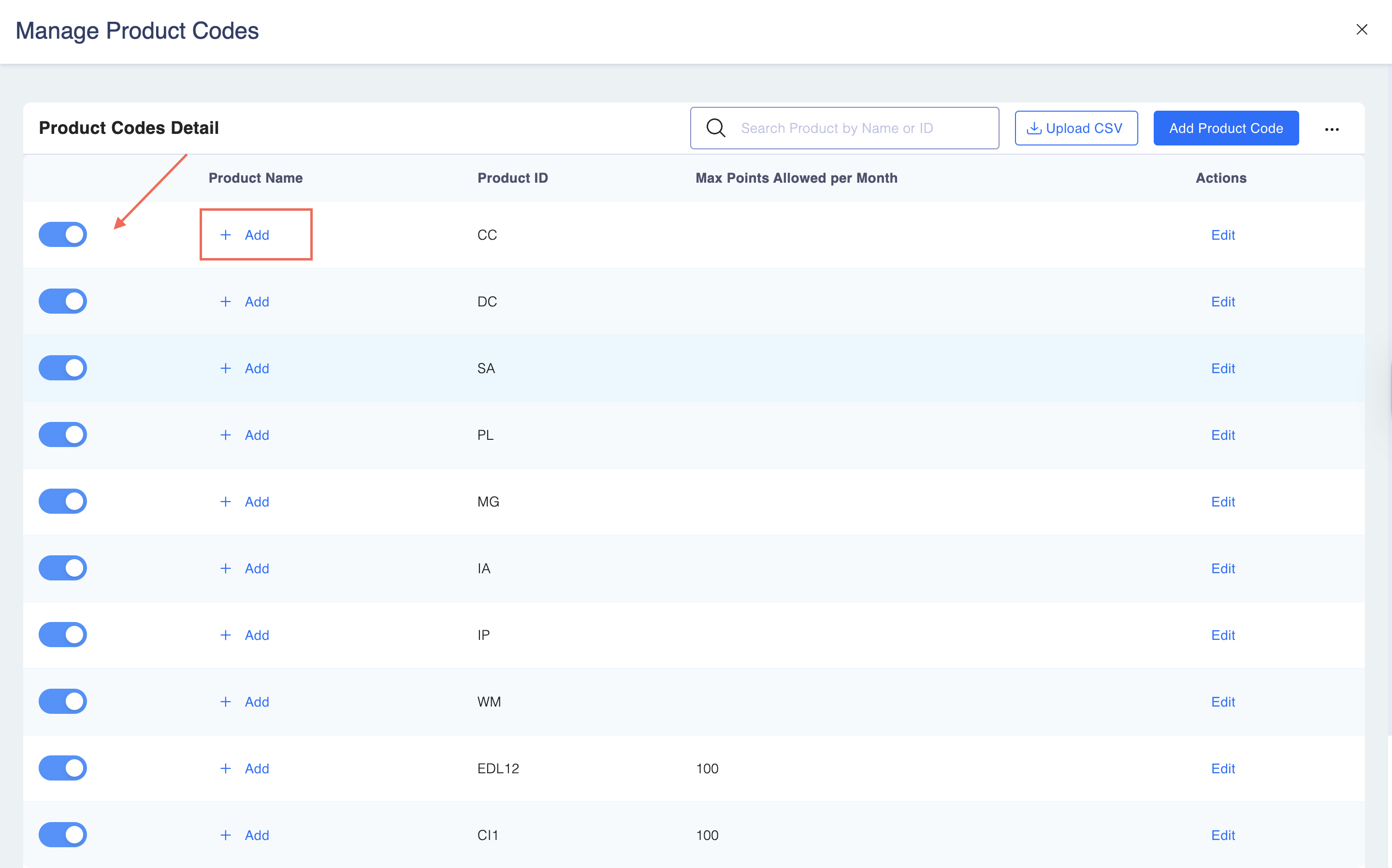Edit the EDL12 product code
Screen dimensions: 1392x868
[x=1223, y=768]
